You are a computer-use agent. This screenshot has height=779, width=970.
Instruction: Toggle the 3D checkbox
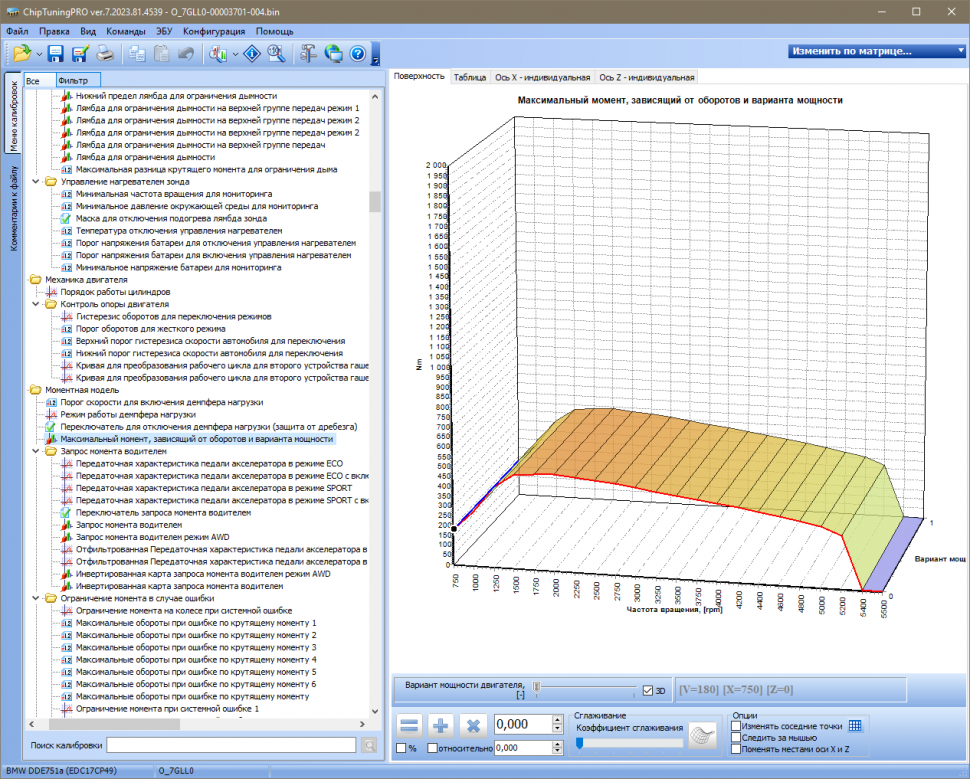tap(648, 690)
